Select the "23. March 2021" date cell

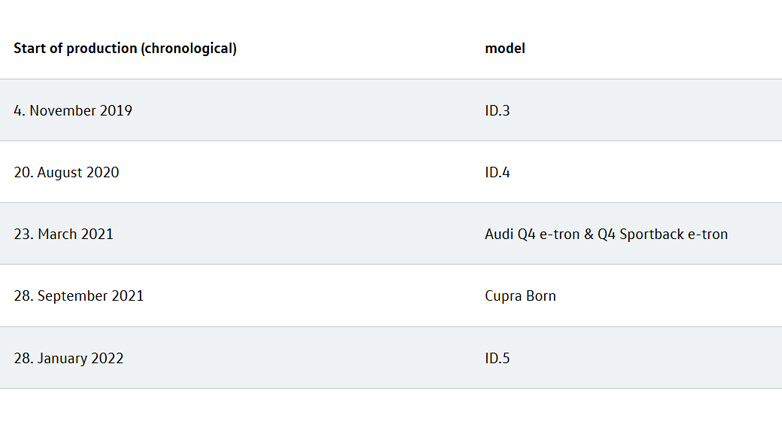pyautogui.click(x=63, y=234)
